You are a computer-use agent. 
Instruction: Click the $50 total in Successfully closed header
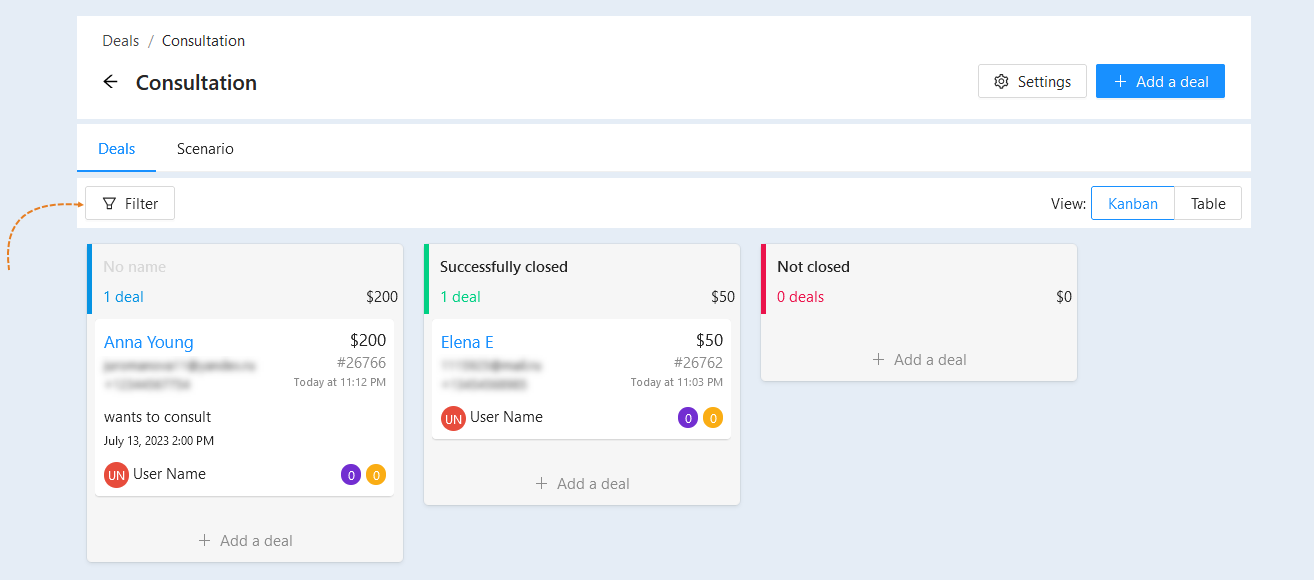tap(723, 297)
